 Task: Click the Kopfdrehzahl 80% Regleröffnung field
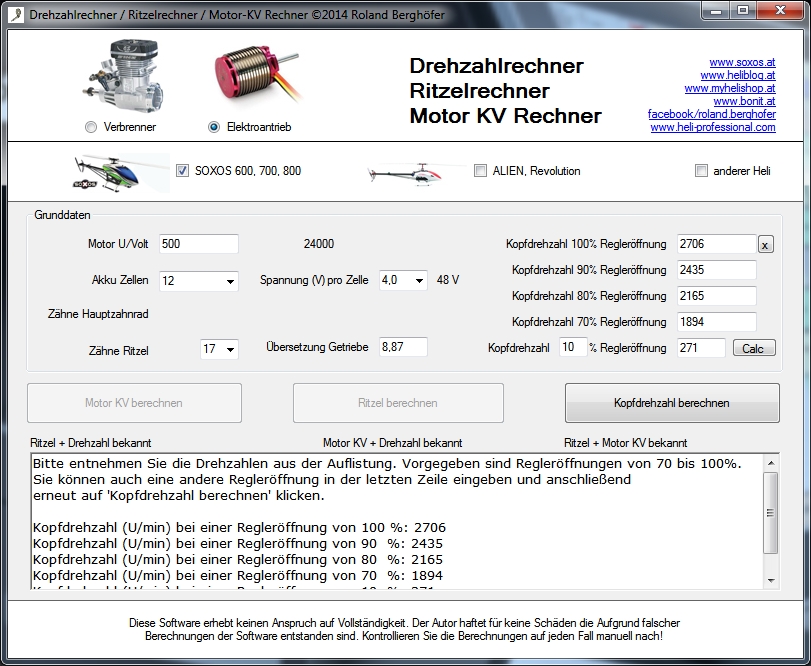coord(717,296)
